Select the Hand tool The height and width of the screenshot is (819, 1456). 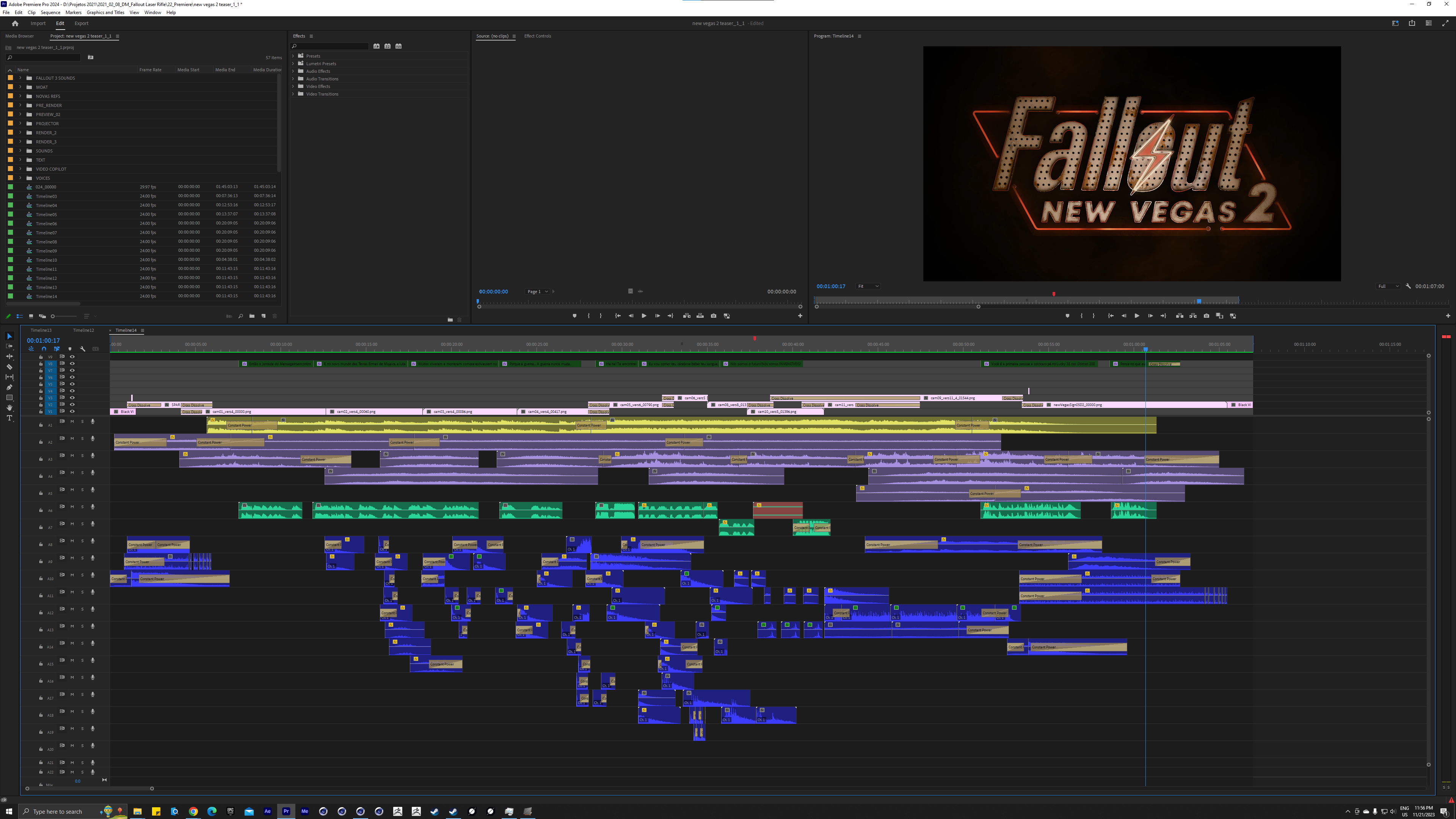[9, 408]
